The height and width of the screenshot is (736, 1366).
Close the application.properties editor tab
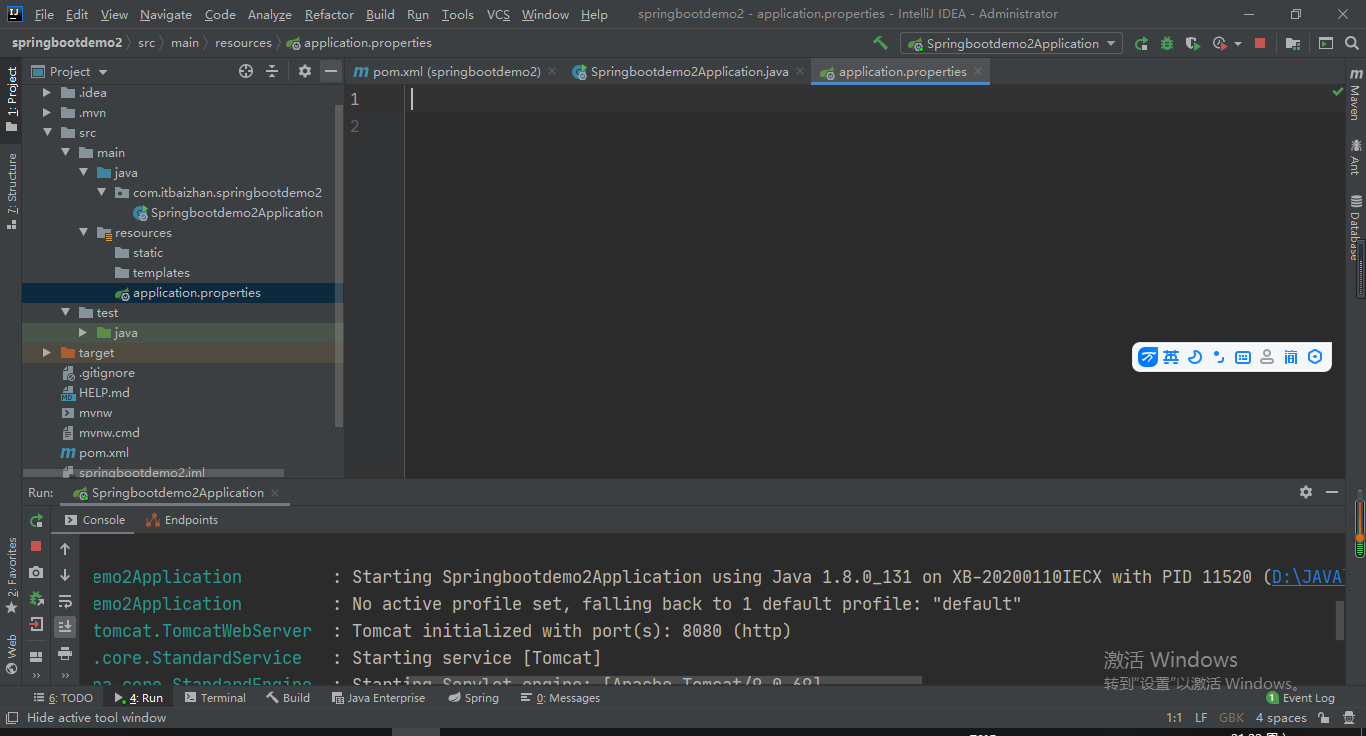[x=978, y=71]
